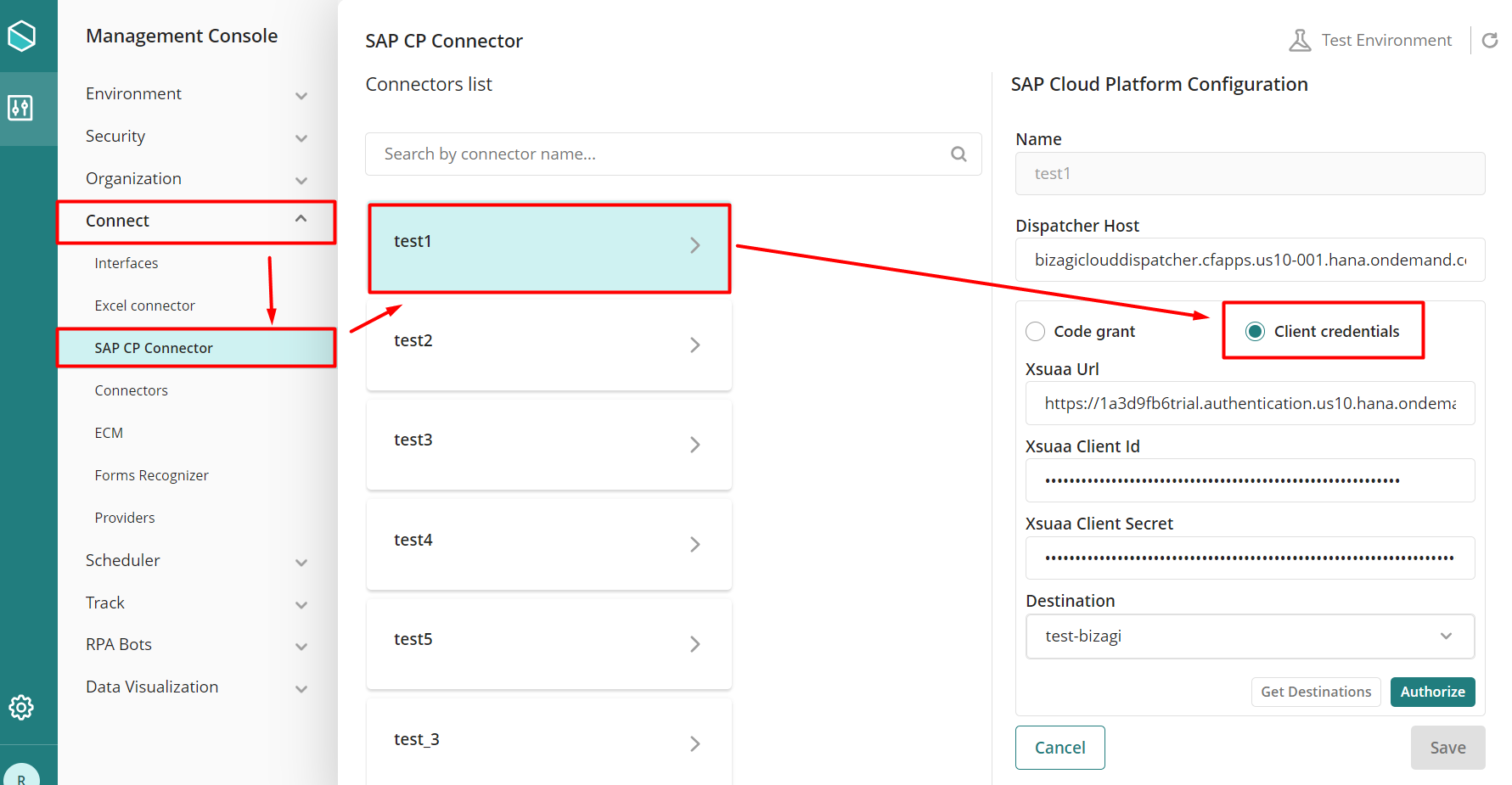
Task: Collapse the Connect menu chevron
Action: click(x=301, y=219)
